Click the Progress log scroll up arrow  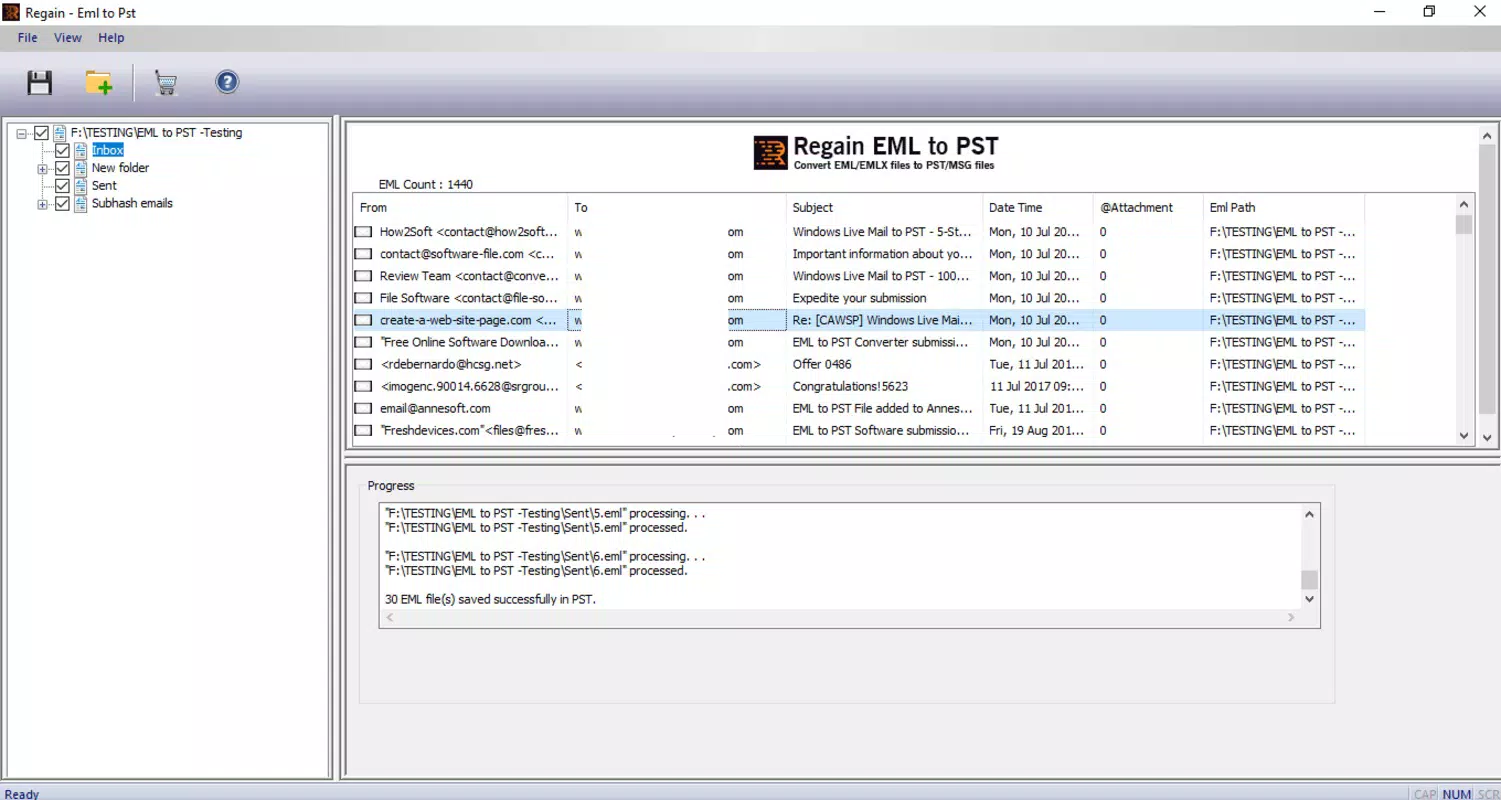[1310, 514]
